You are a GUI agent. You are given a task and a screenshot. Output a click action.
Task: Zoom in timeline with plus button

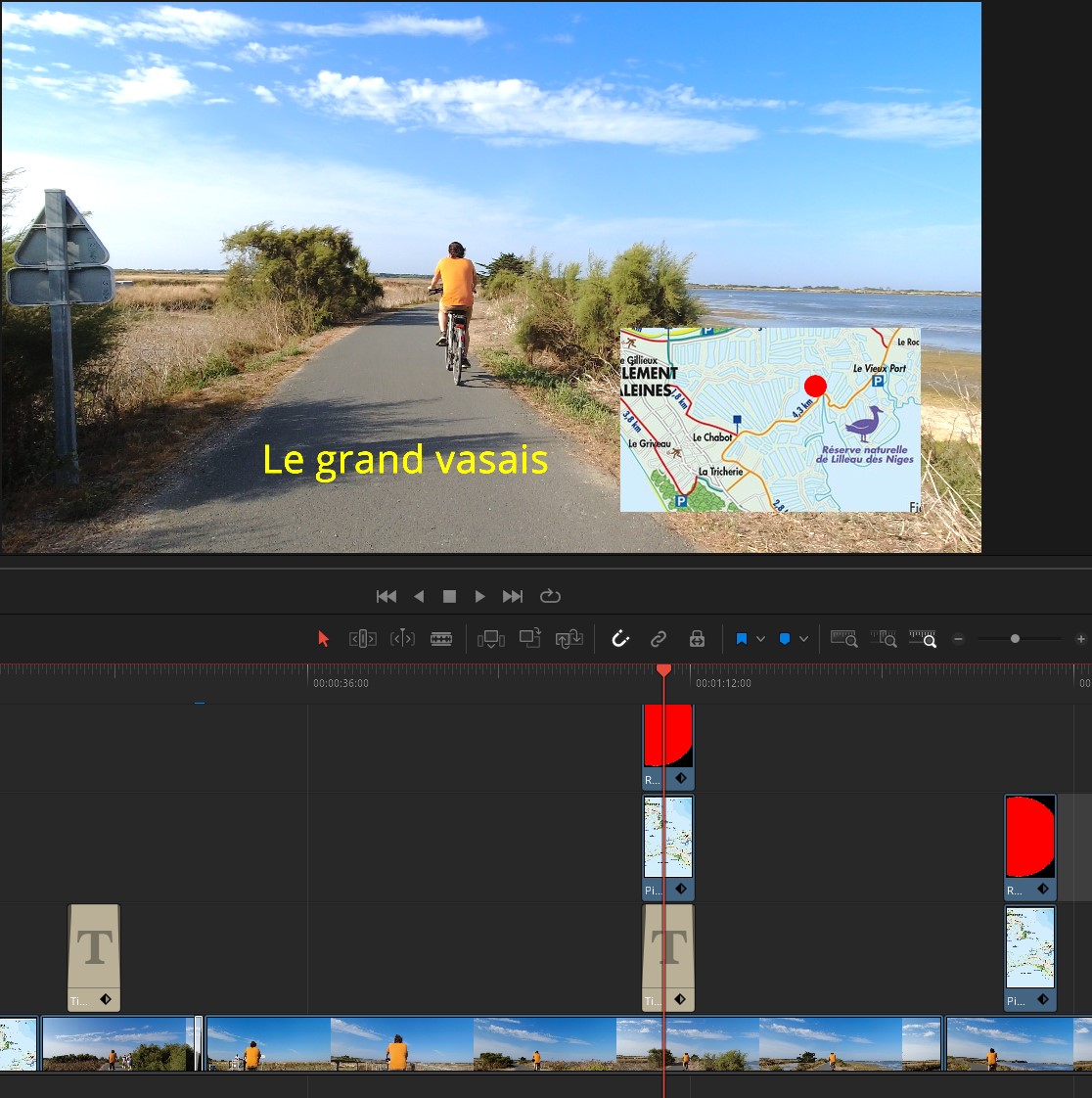tap(1081, 639)
